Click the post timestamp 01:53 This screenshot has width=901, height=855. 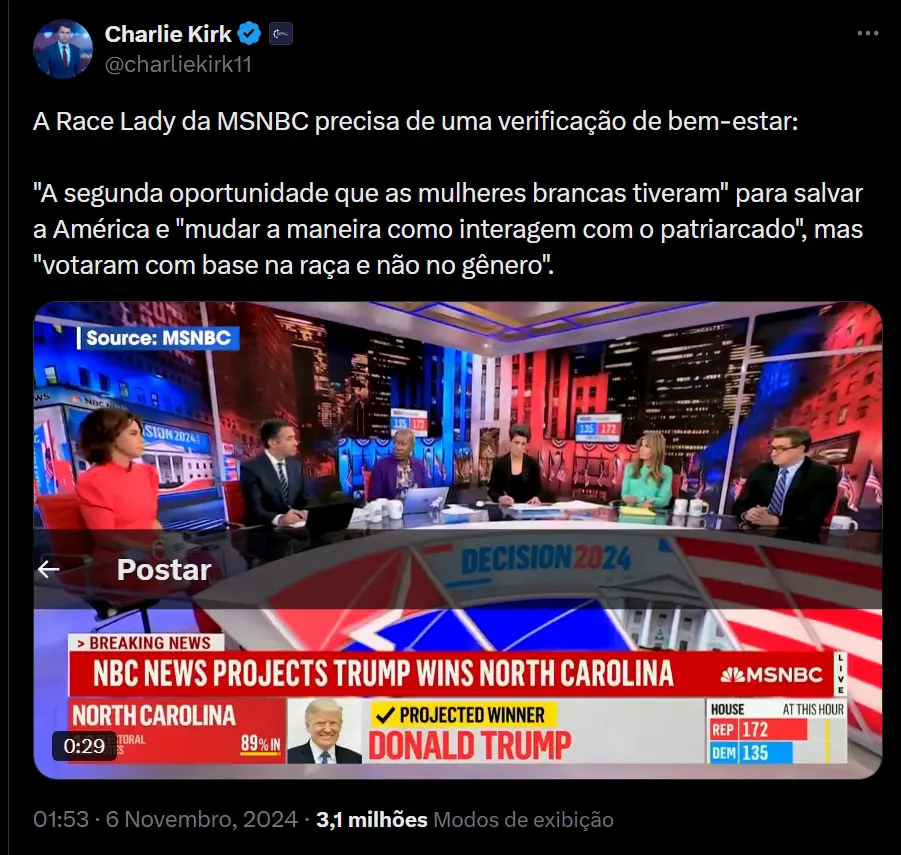[x=61, y=819]
